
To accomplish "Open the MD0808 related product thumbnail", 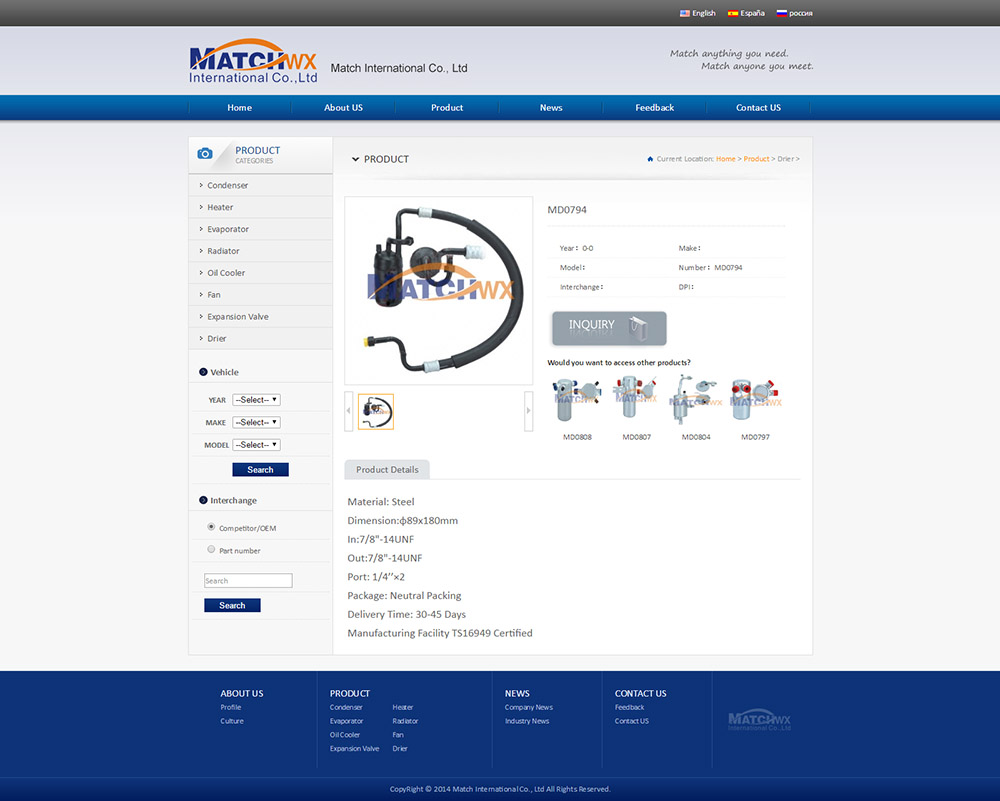I will 577,401.
